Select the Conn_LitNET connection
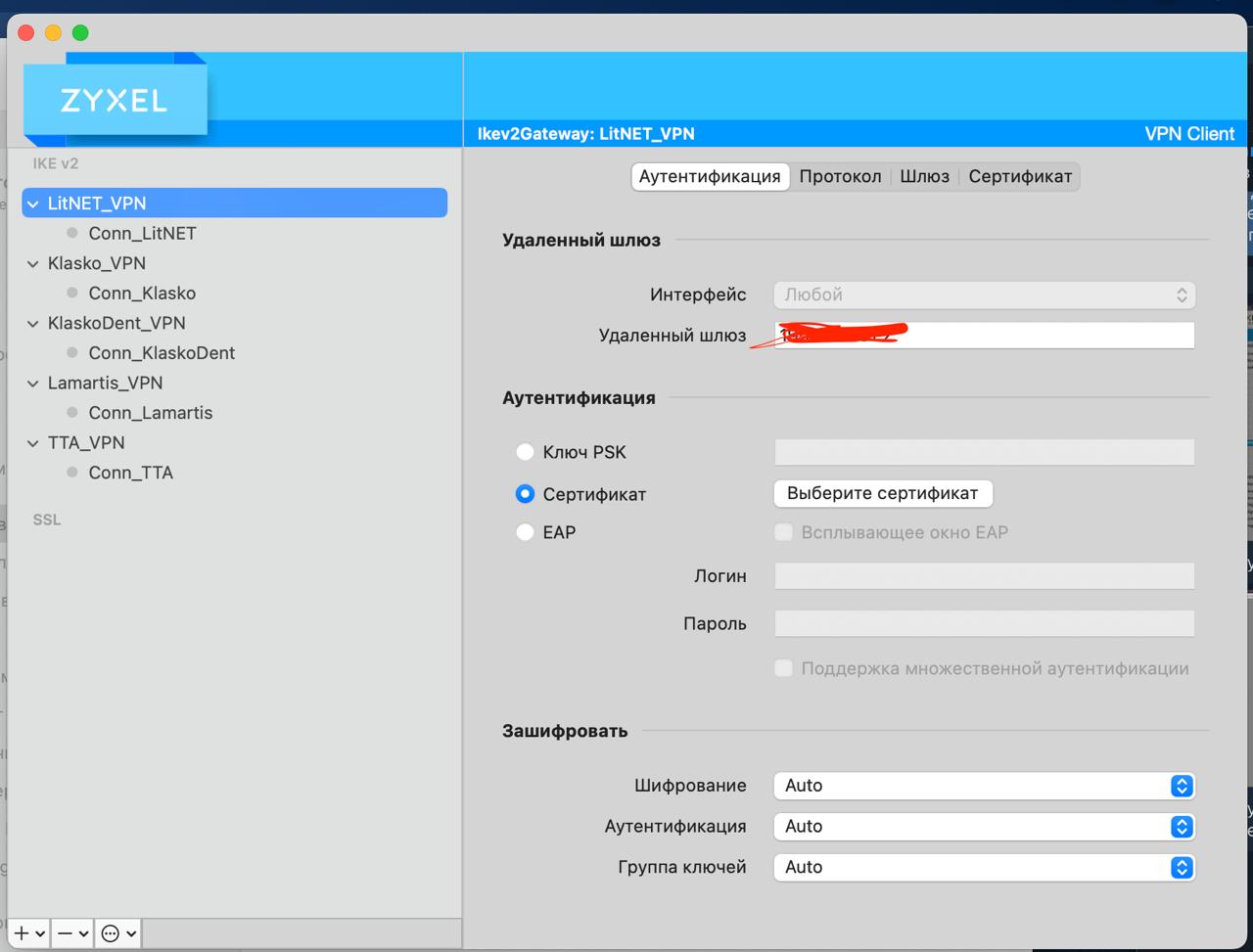1253x952 pixels. pyautogui.click(x=142, y=233)
